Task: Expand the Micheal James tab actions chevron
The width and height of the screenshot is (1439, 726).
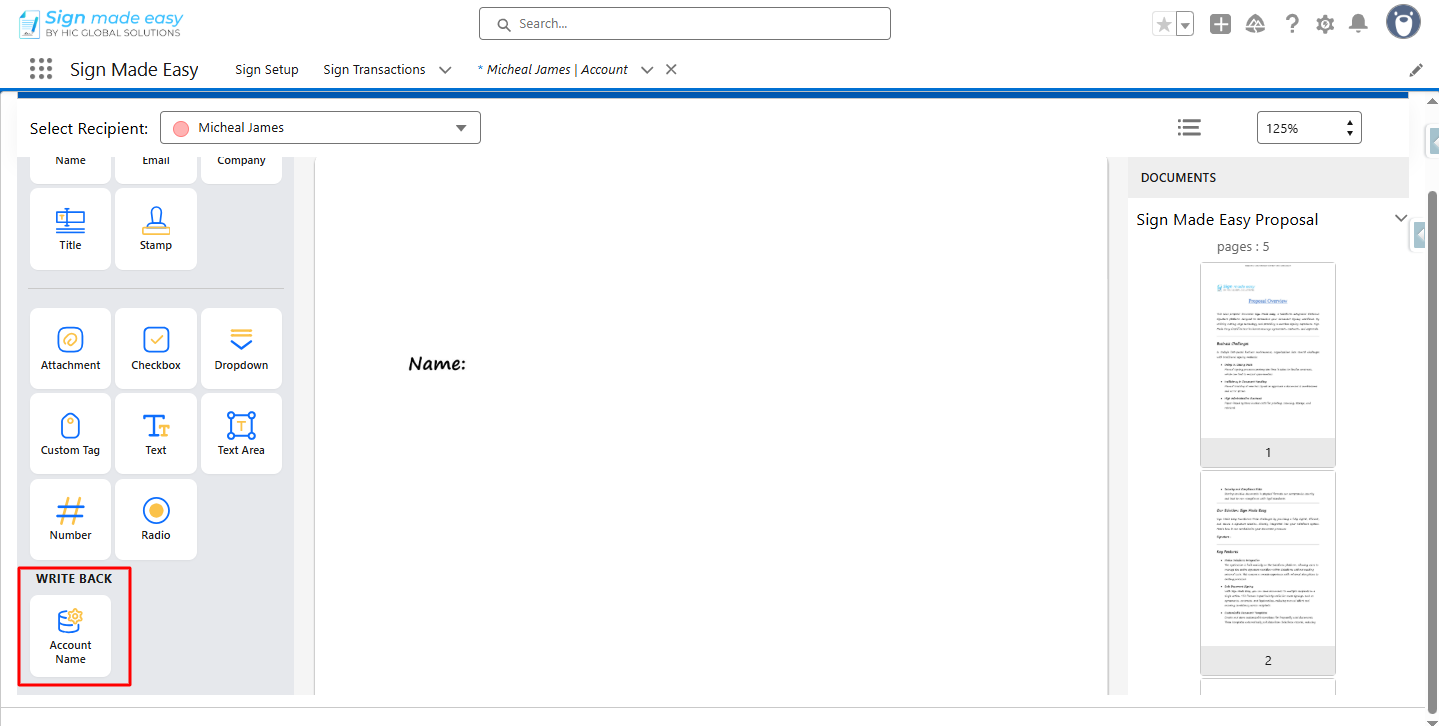Action: click(647, 70)
